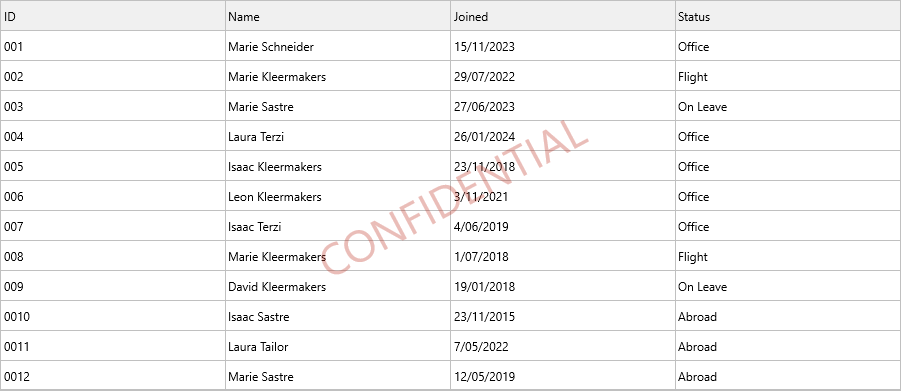Select the Leon Kleermakers row name
901x391 pixels.
point(338,197)
